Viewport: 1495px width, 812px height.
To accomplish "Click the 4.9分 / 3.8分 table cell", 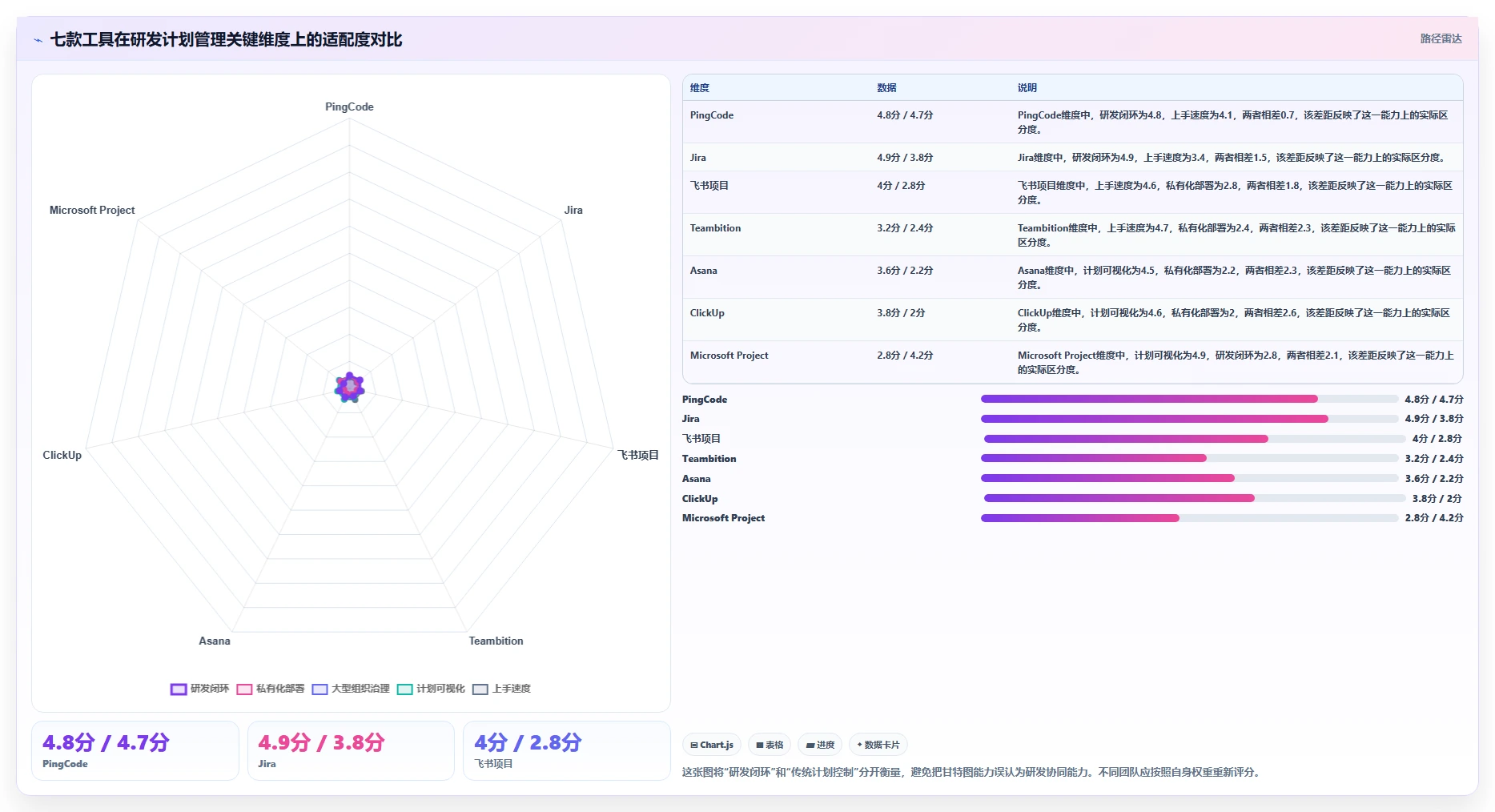I will pyautogui.click(x=905, y=158).
